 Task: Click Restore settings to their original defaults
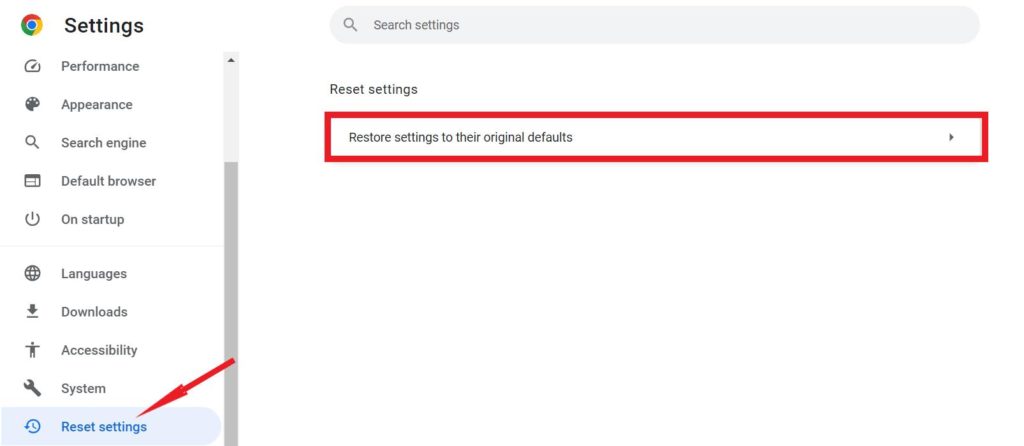(x=460, y=137)
